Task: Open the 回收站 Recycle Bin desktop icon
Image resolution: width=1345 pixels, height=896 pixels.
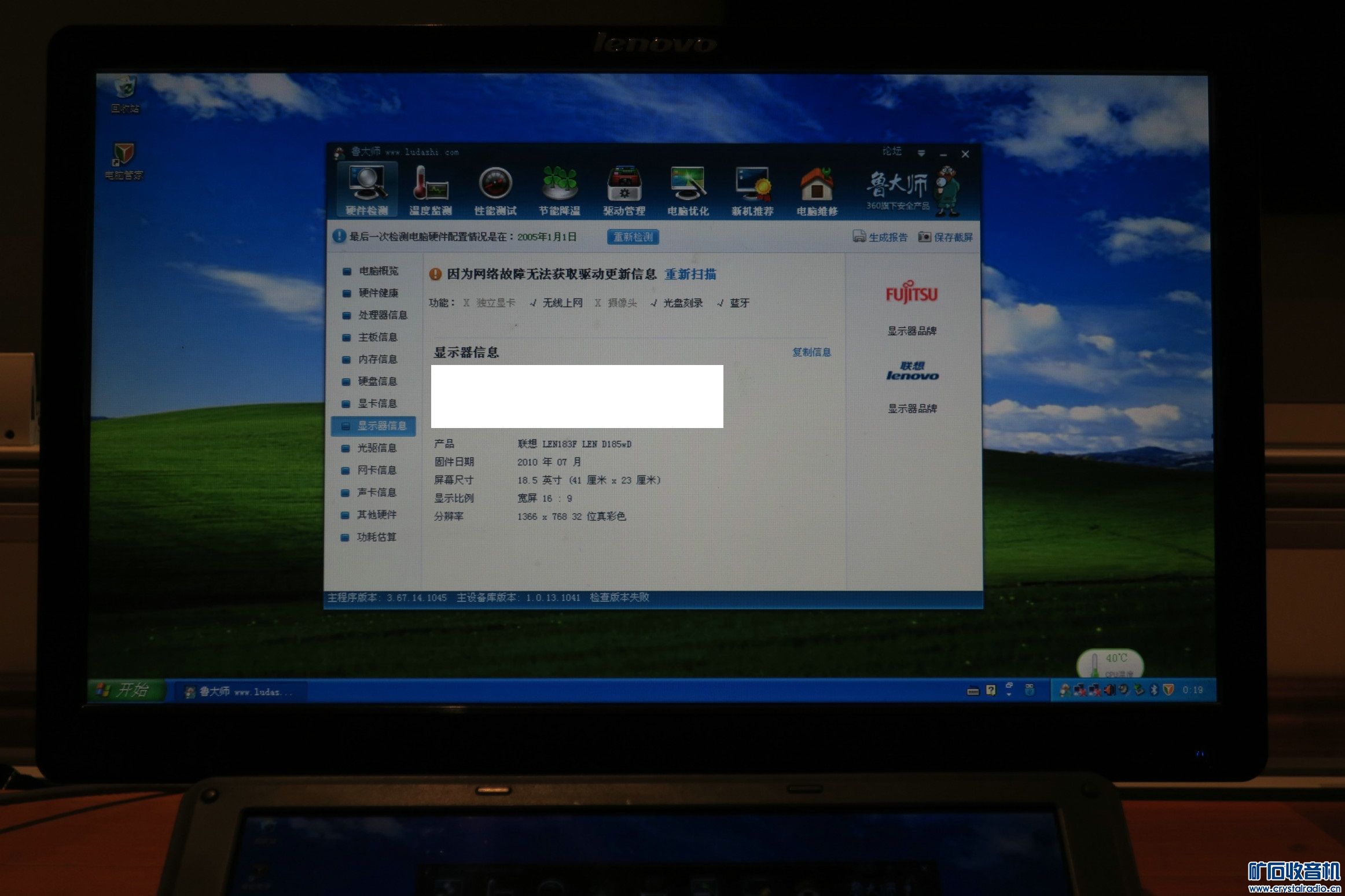Action: point(125,94)
